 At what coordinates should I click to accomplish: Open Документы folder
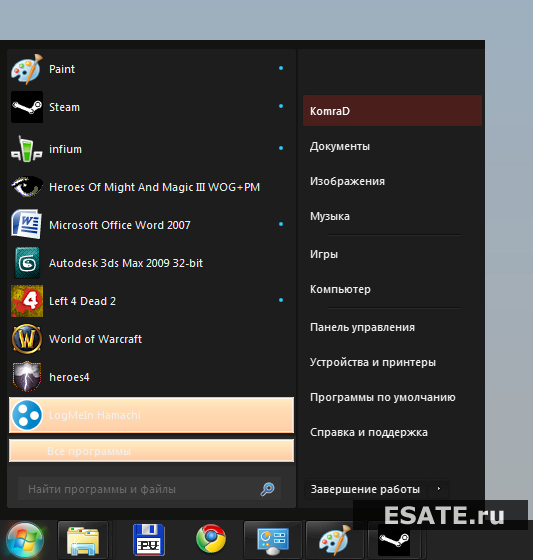pyautogui.click(x=340, y=146)
